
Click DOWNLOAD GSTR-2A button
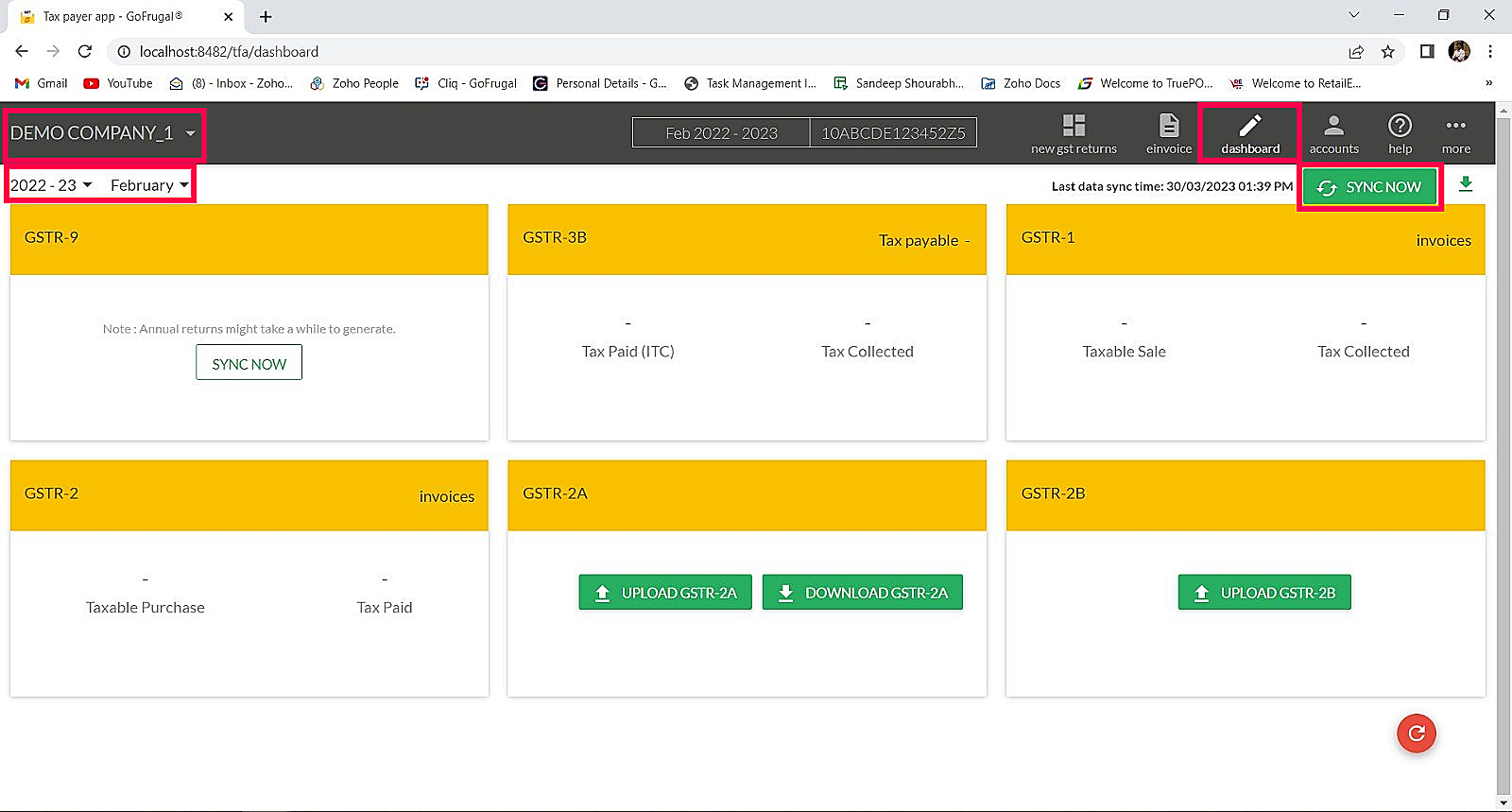pos(862,593)
